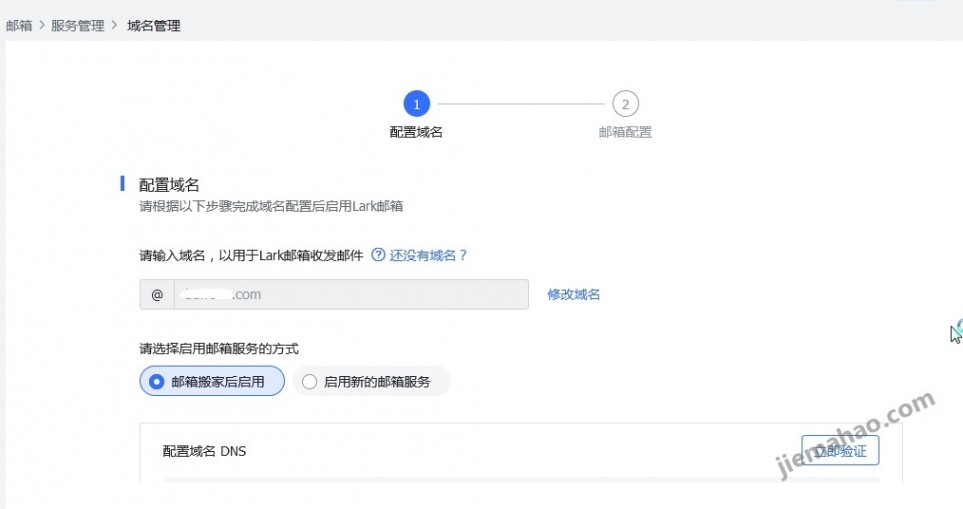Screen dimensions: 963x509
Task: Open the 还没有域名？ link
Action: [428, 255]
